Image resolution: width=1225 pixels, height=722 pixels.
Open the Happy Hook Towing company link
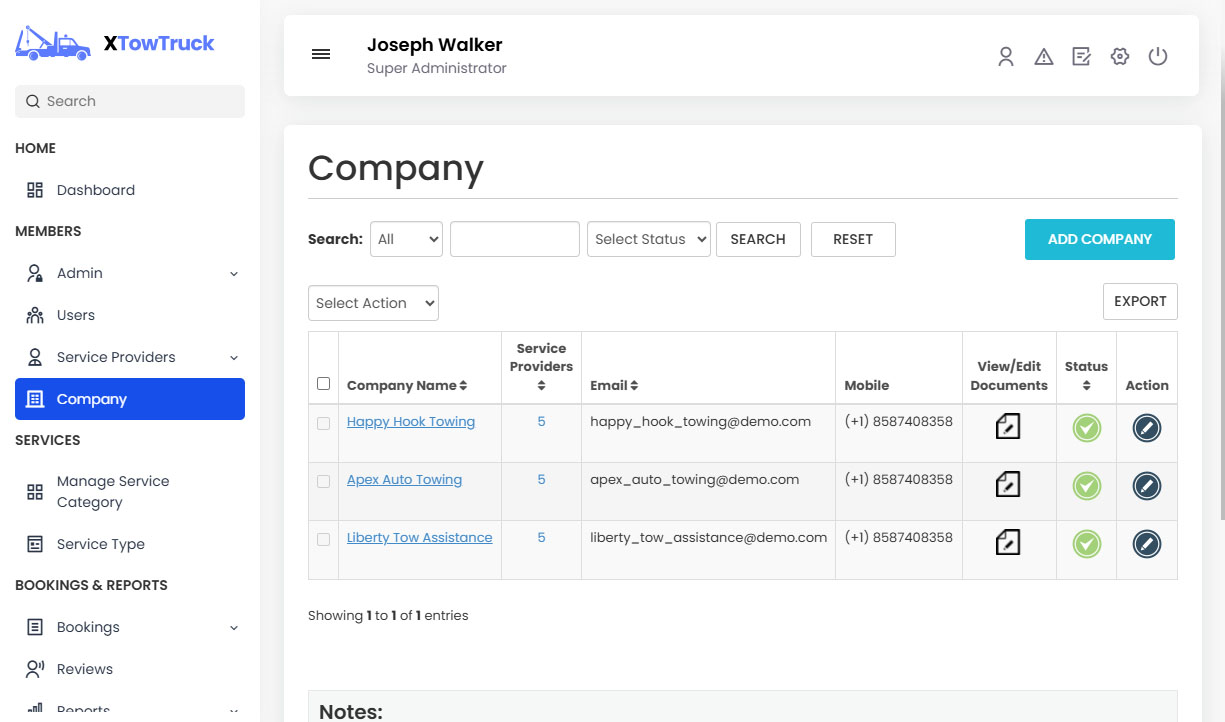(x=410, y=421)
